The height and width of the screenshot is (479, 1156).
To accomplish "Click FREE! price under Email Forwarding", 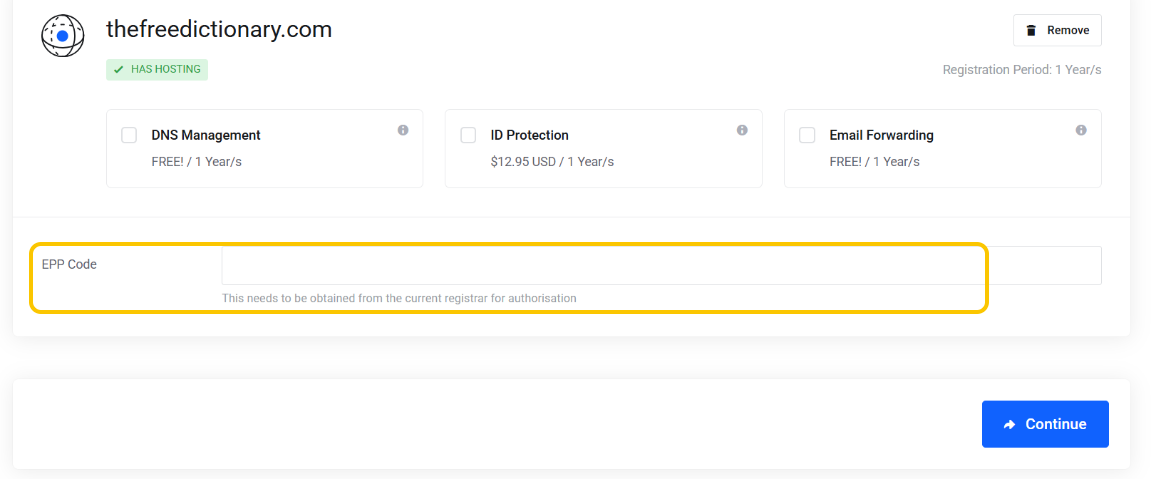I will click(874, 161).
